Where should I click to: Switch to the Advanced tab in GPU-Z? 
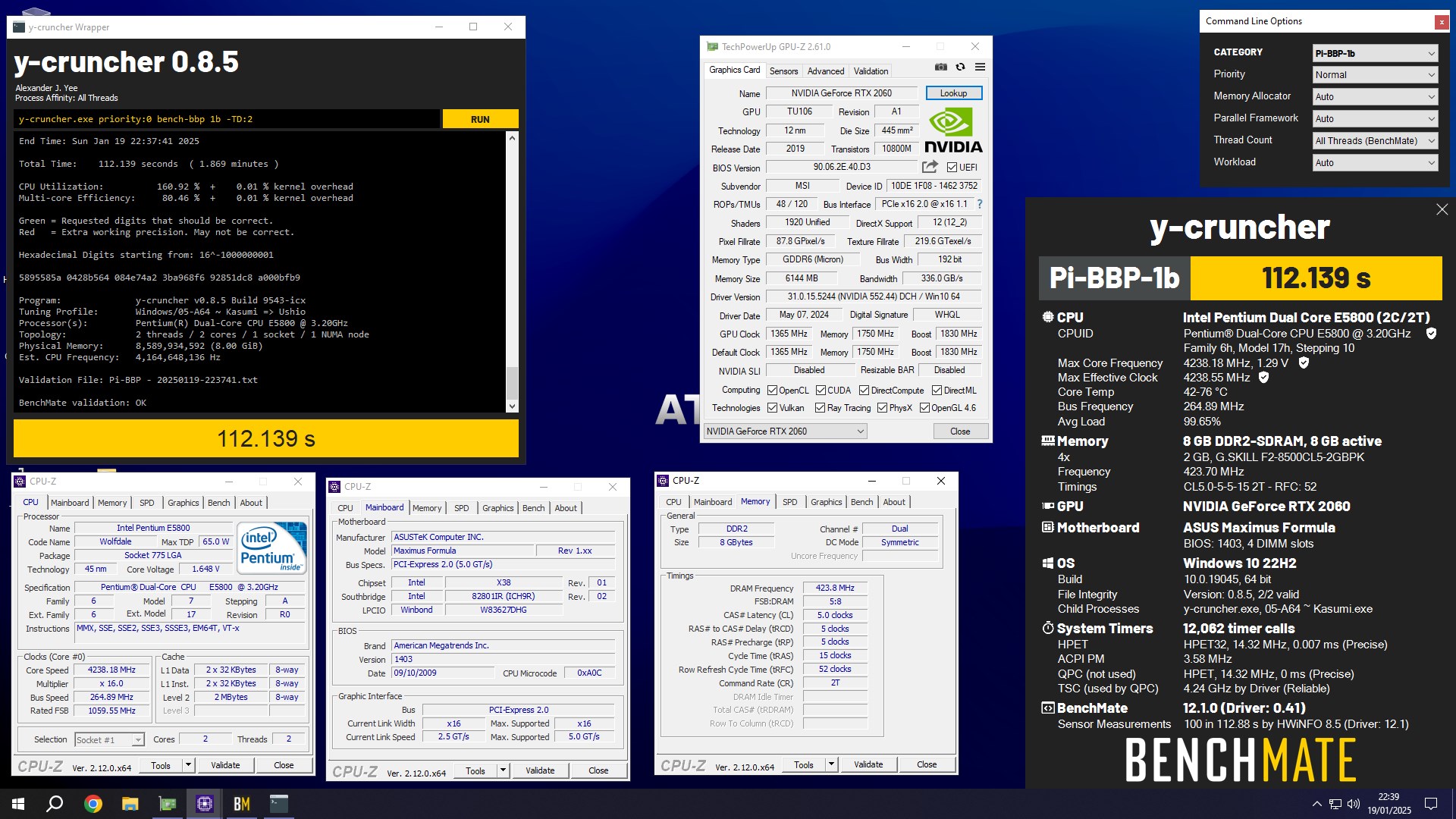pos(825,71)
